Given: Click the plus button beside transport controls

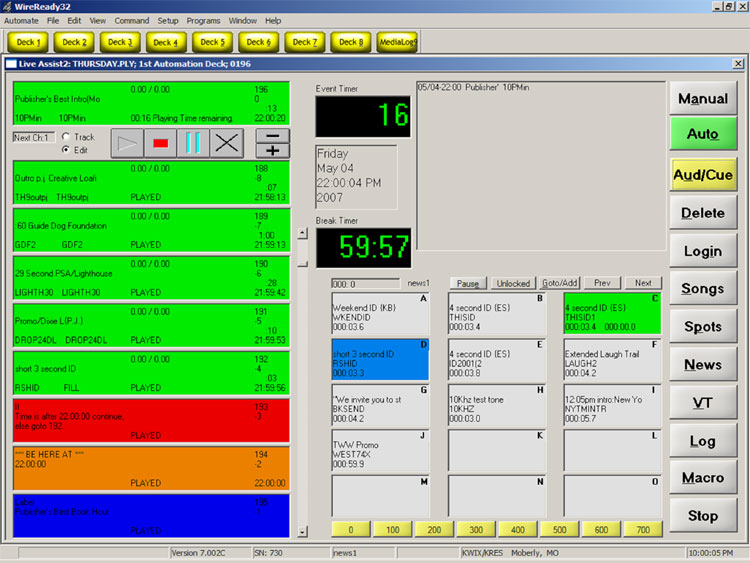Looking at the screenshot, I should (273, 151).
